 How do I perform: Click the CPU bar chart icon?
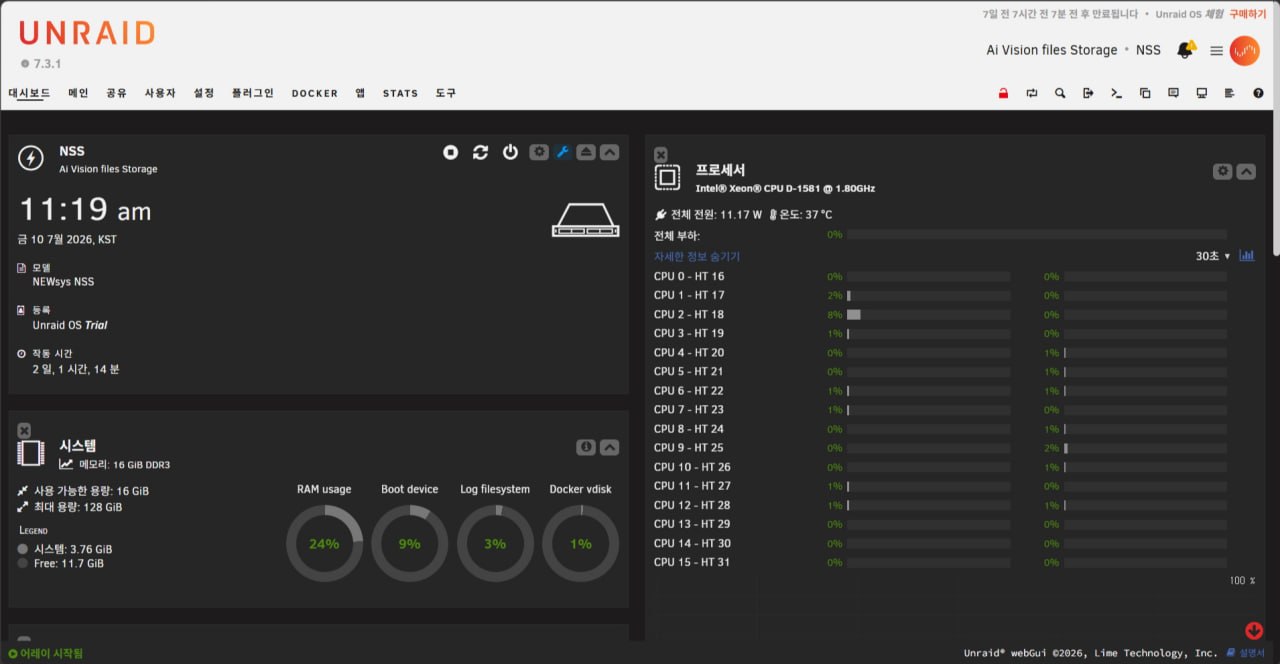[x=1247, y=255]
